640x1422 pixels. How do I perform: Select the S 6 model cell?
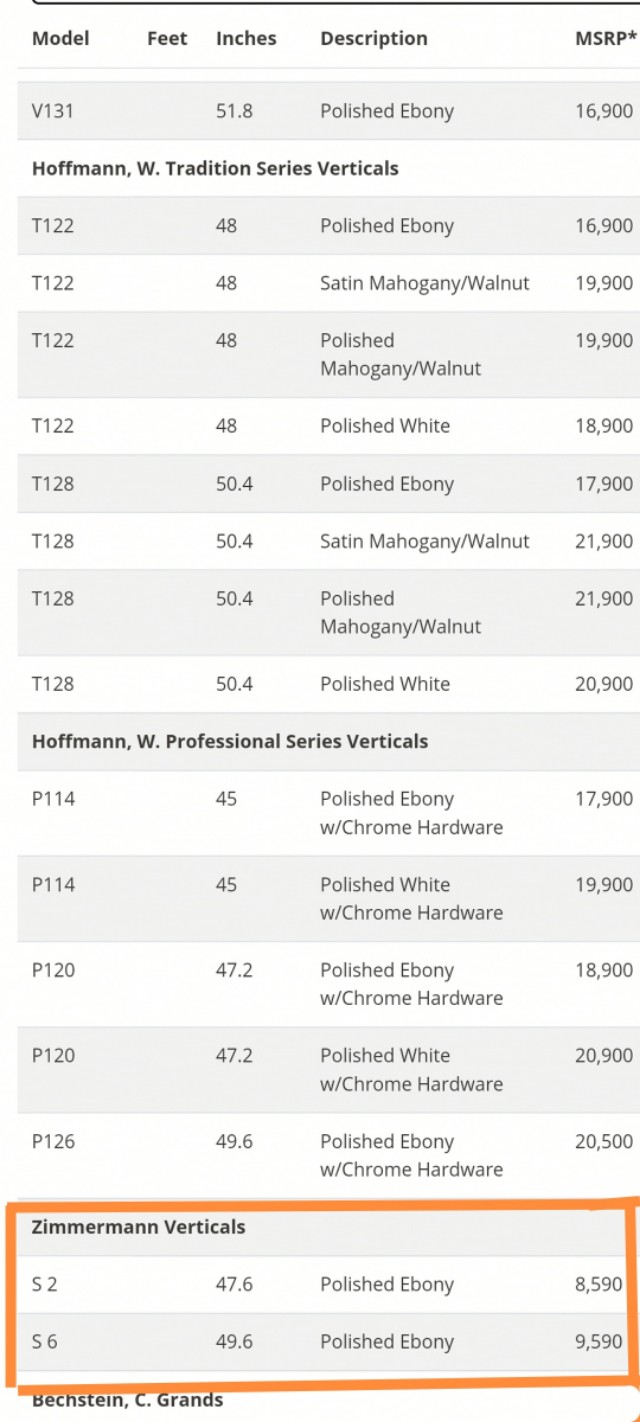[45, 1342]
